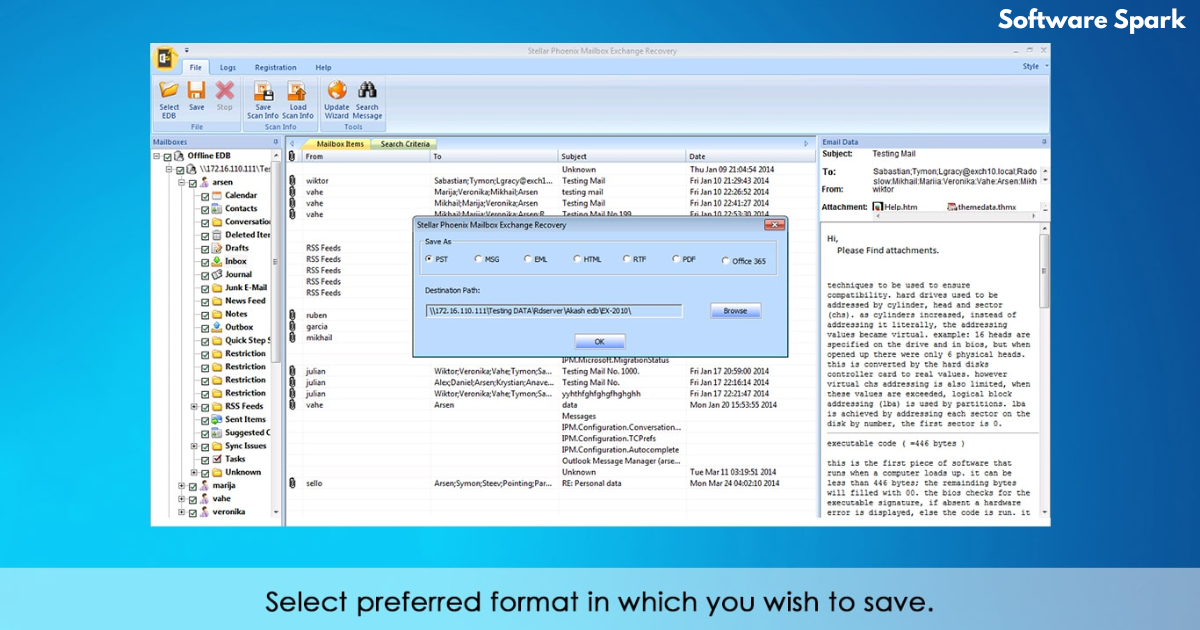This screenshot has height=630, width=1200.
Task: Choose the Office 365 save option
Action: pyautogui.click(x=726, y=261)
